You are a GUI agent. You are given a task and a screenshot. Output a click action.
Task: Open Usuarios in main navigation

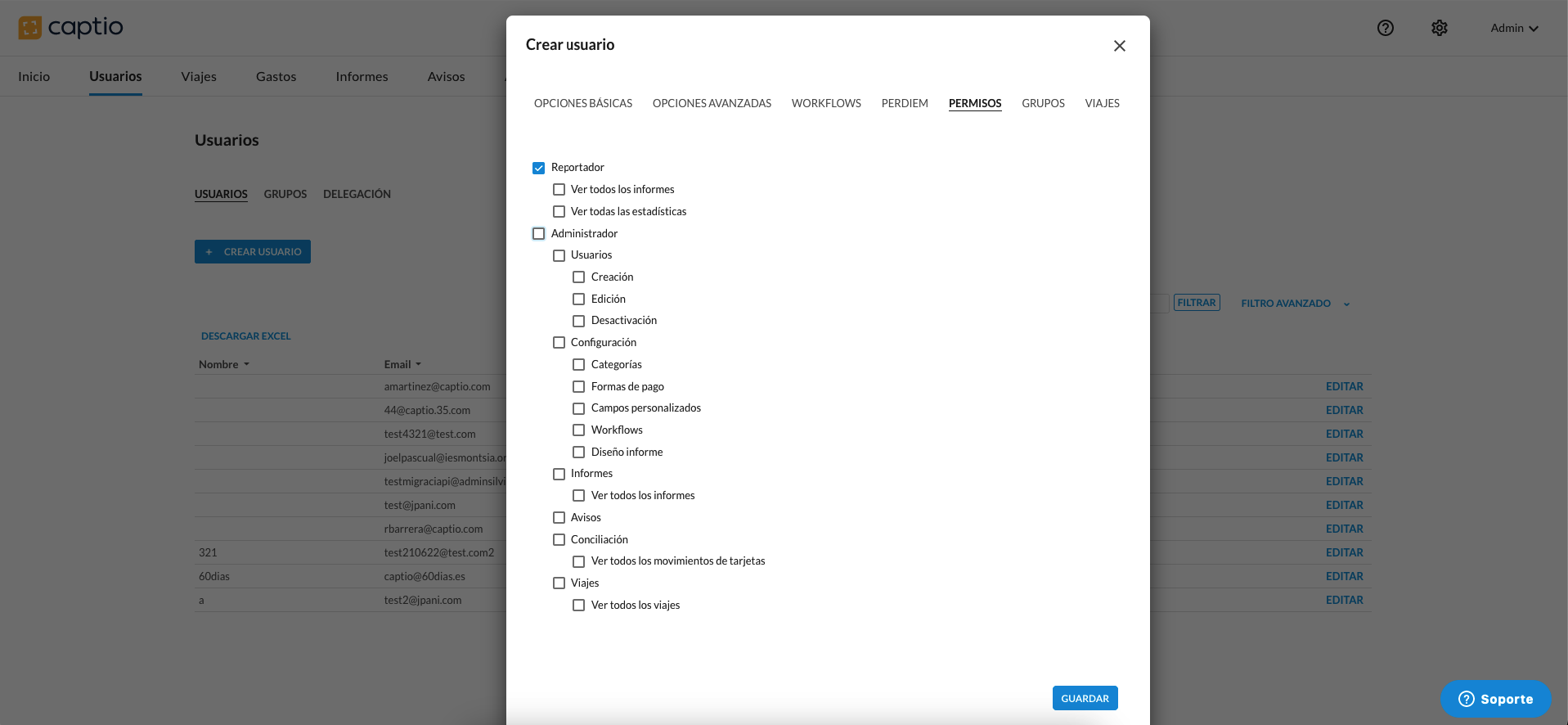tap(115, 77)
